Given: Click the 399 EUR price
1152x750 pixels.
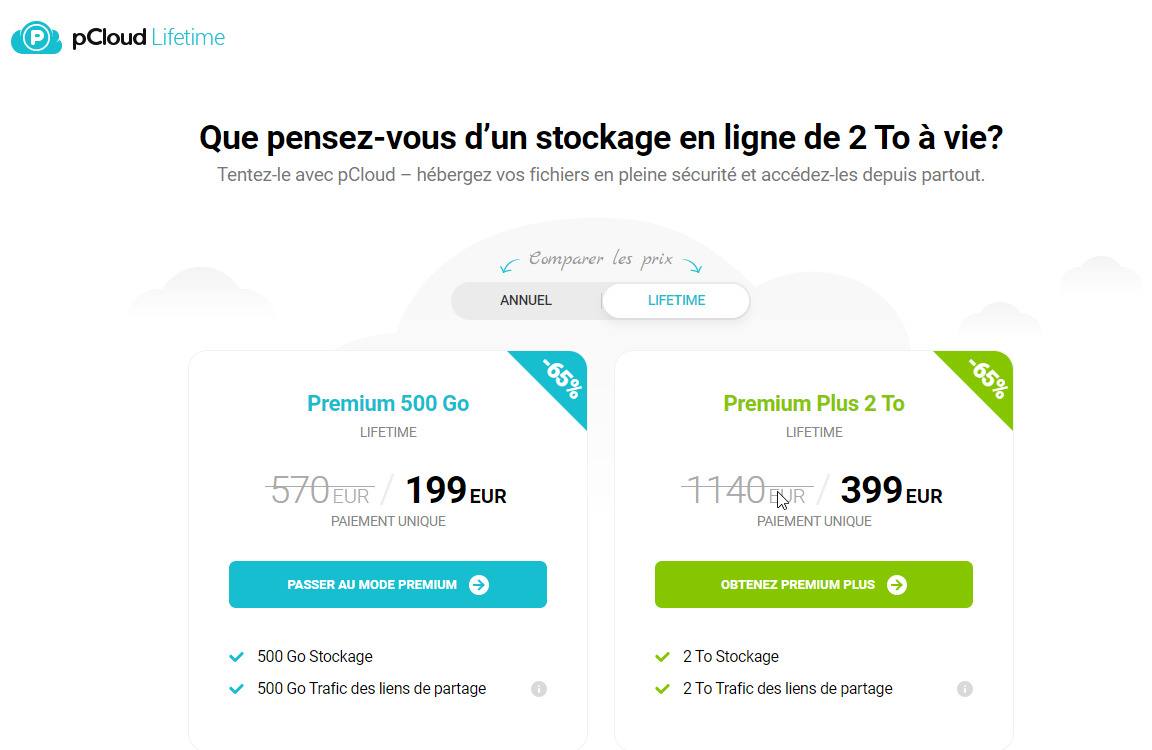Looking at the screenshot, I should 890,491.
